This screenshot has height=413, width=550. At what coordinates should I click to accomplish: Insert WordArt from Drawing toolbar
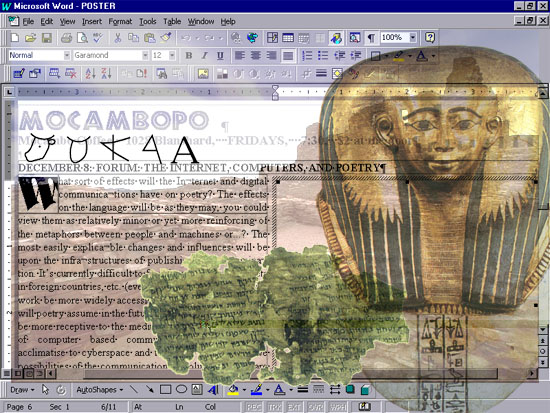213,390
